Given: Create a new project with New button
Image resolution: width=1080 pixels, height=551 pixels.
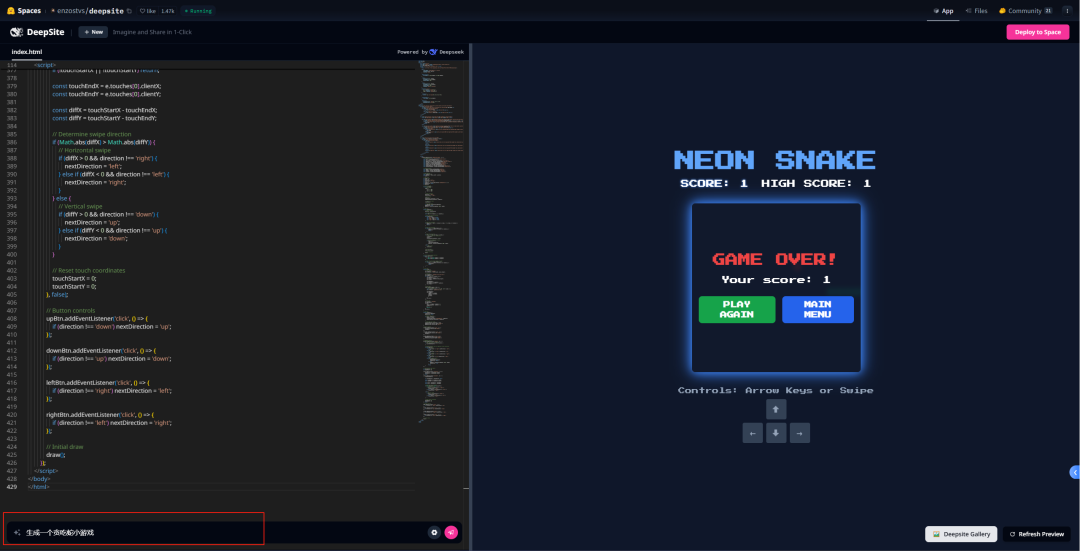Looking at the screenshot, I should point(93,32).
